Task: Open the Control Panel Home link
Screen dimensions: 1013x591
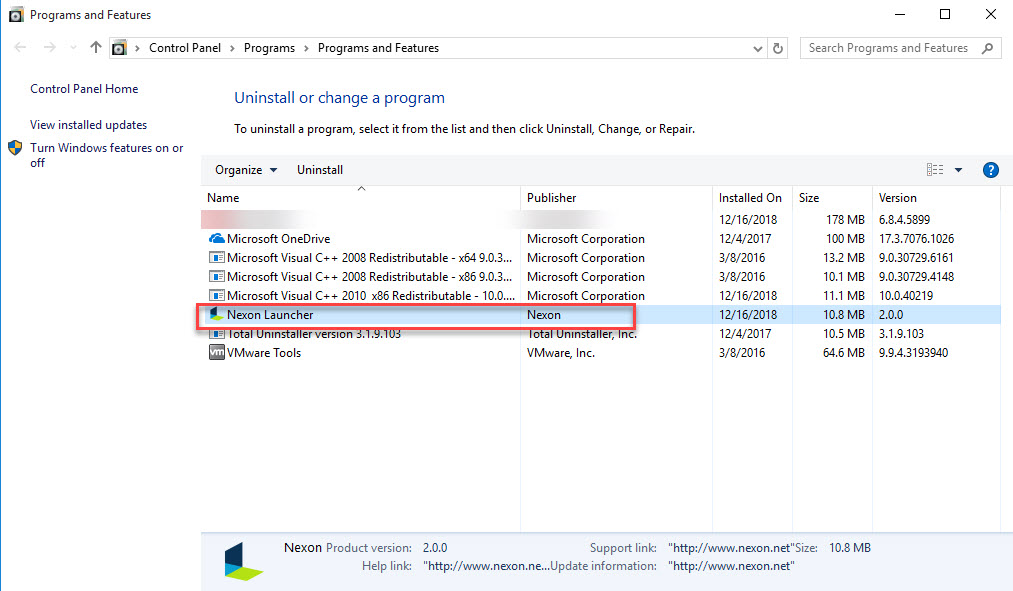Action: (84, 88)
